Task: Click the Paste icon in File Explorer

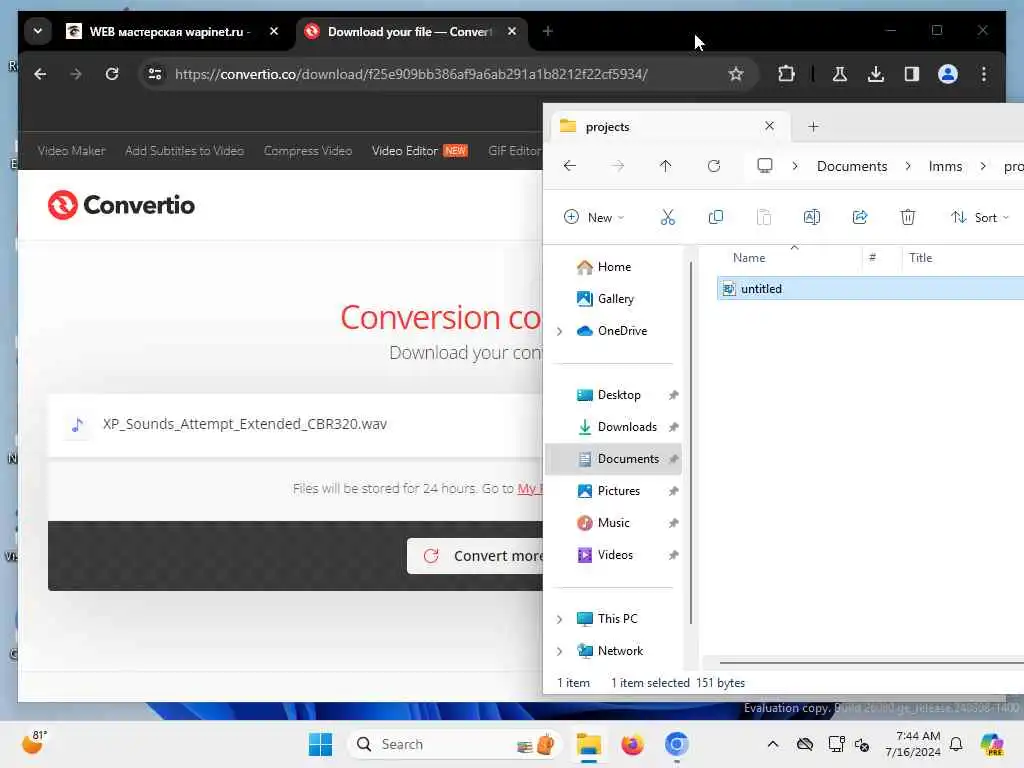Action: (x=763, y=217)
